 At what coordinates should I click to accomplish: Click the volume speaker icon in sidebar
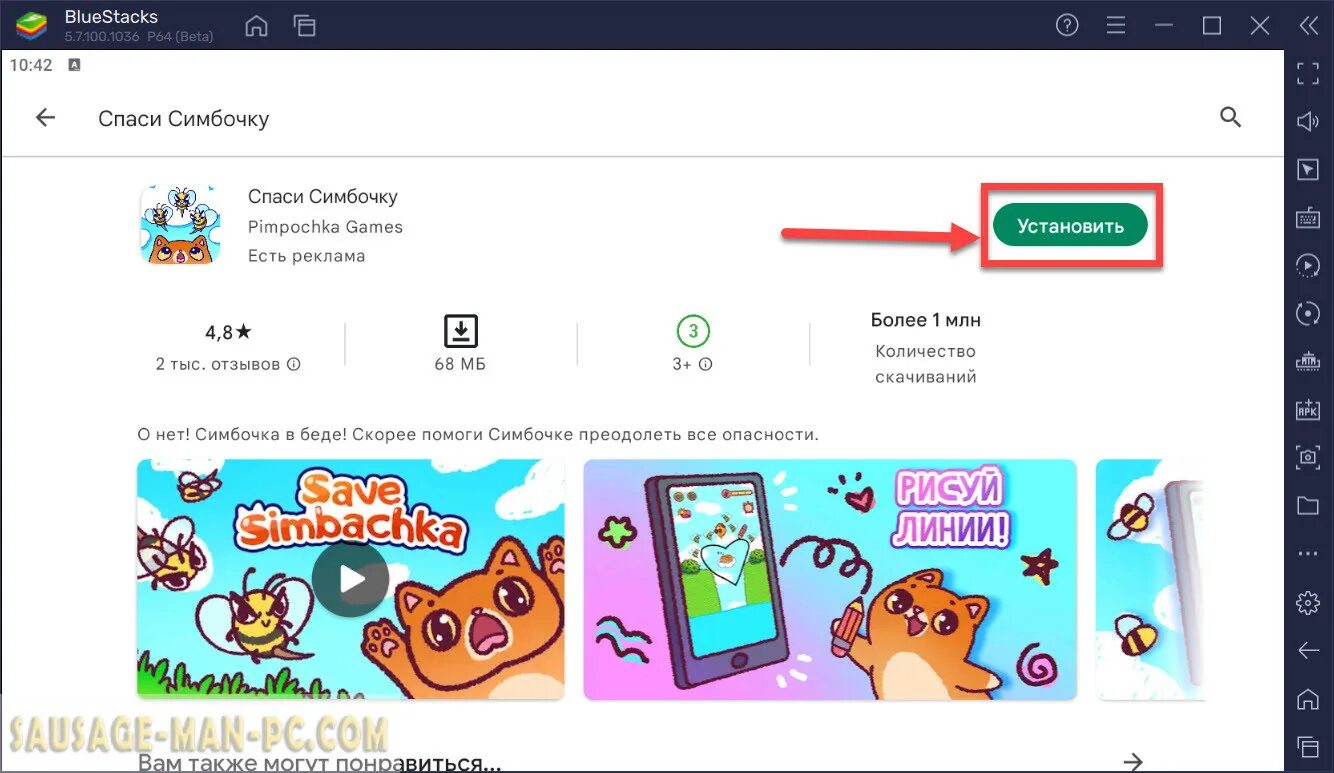(x=1308, y=121)
